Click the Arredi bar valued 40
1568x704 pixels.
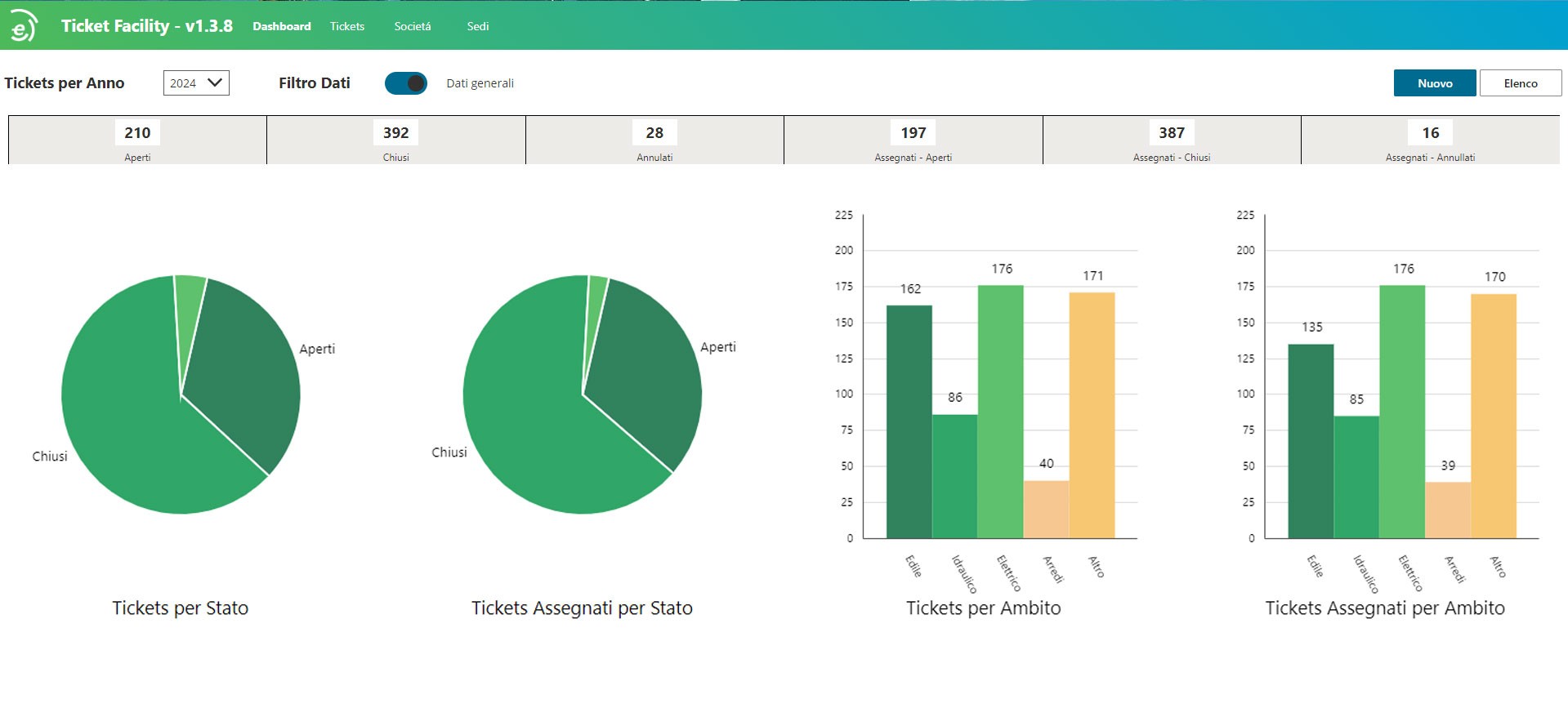pos(1047,510)
